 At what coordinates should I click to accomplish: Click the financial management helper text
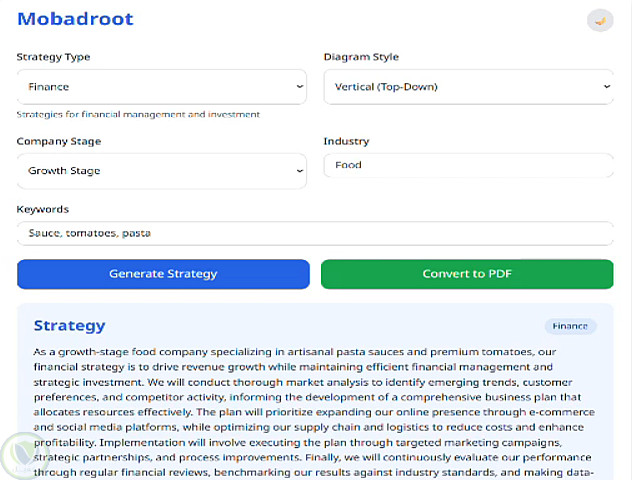[x=138, y=114]
